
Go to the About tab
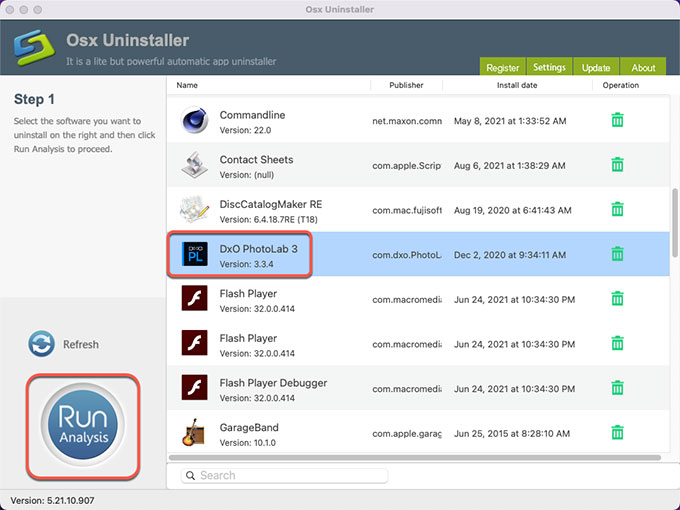(644, 68)
